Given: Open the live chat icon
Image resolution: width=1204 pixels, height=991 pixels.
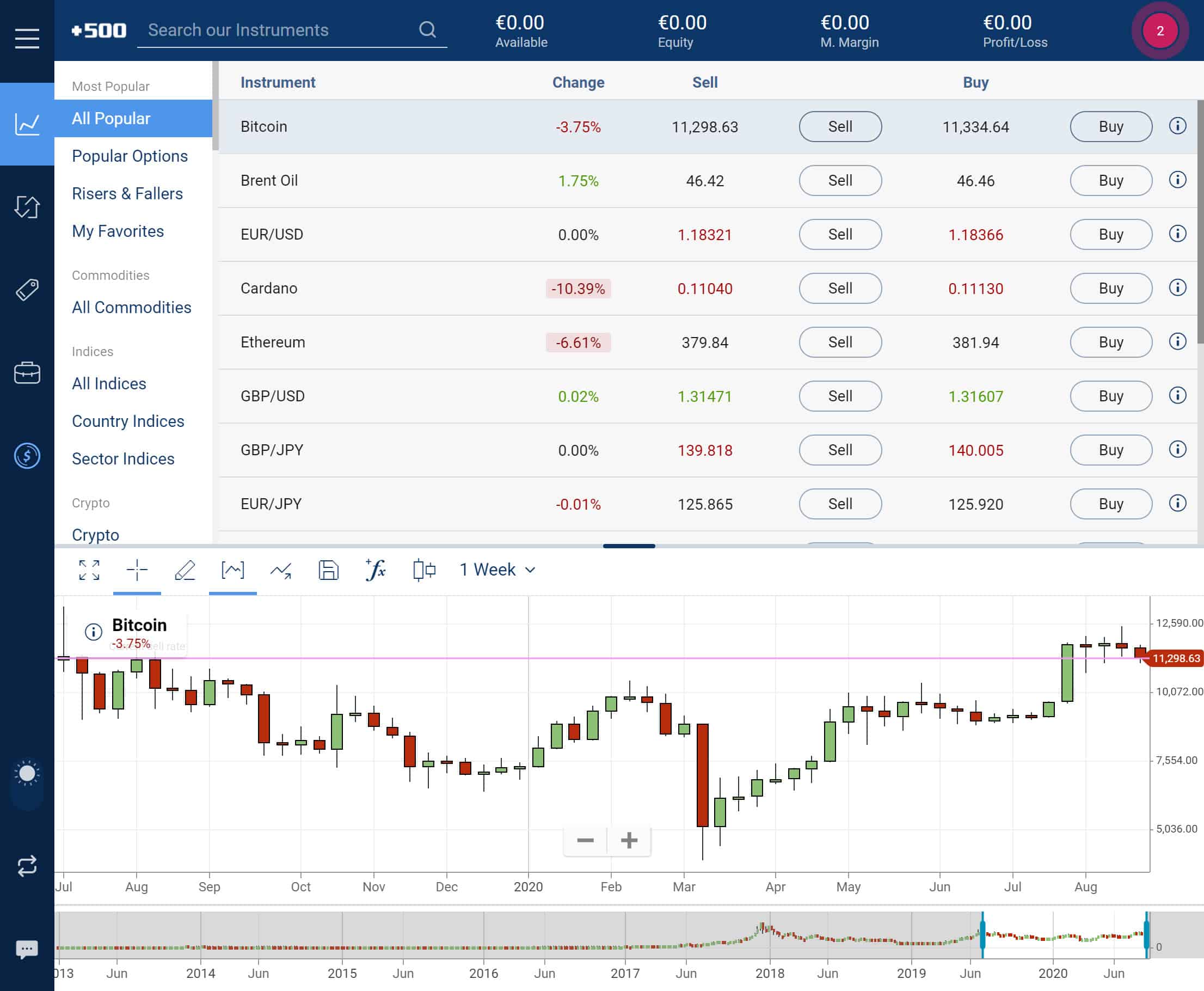Looking at the screenshot, I should tap(27, 949).
